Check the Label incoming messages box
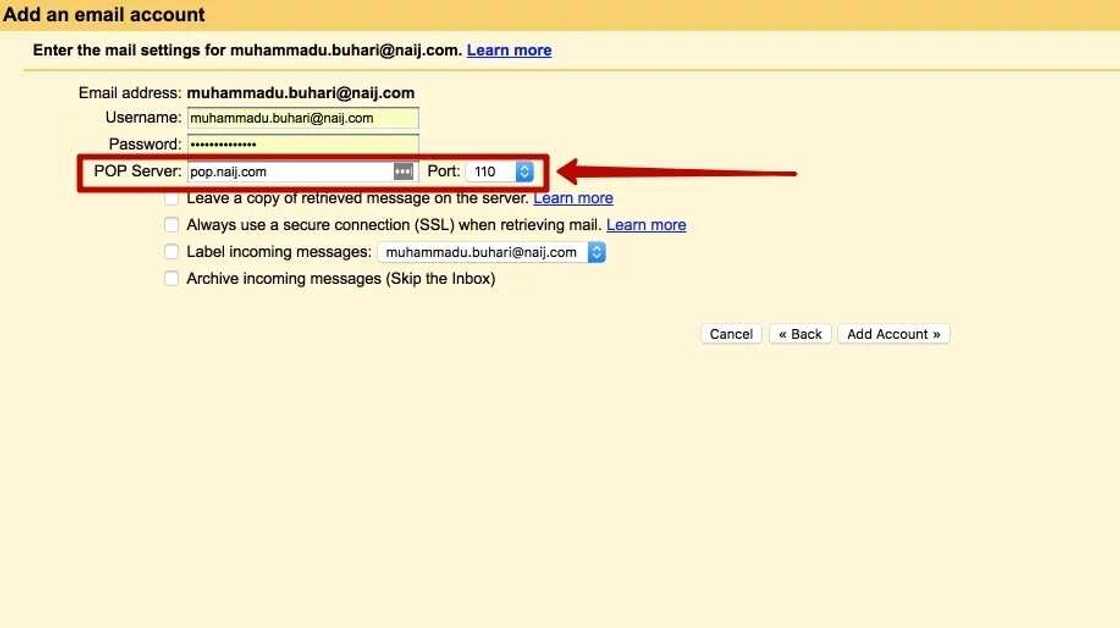 pos(172,252)
